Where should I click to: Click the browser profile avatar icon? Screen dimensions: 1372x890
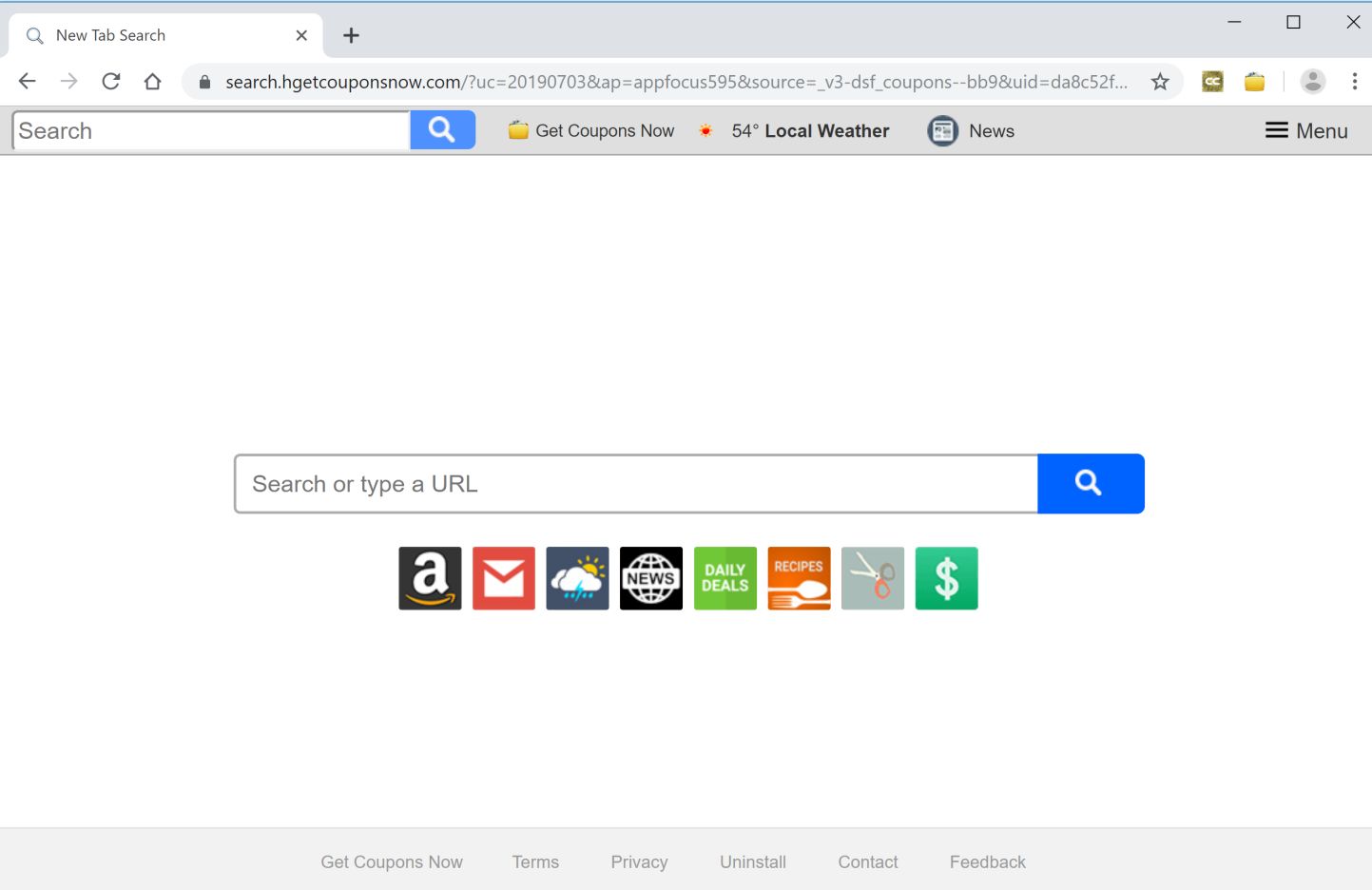1313,81
